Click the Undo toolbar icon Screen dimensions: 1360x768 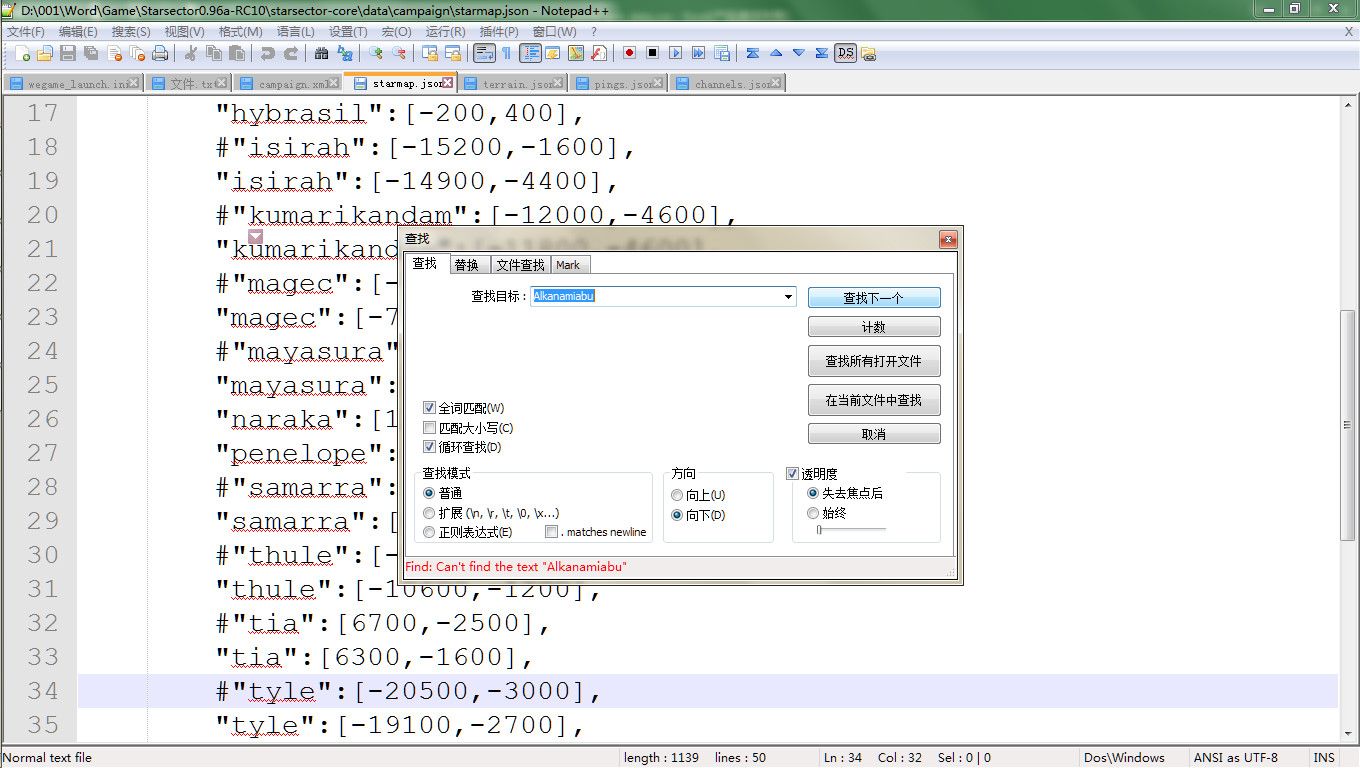268,53
